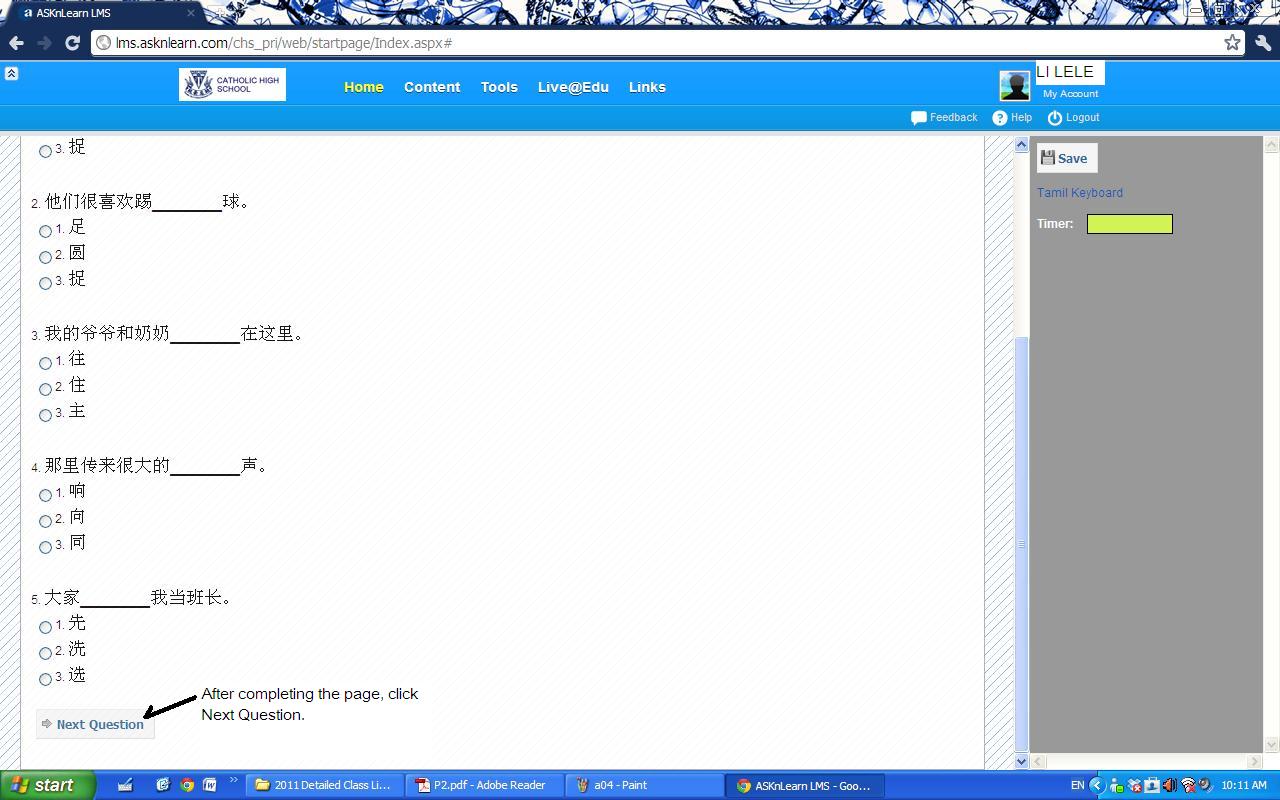Click the Windows start button
Viewport: 1280px width, 800px height.
[47, 785]
